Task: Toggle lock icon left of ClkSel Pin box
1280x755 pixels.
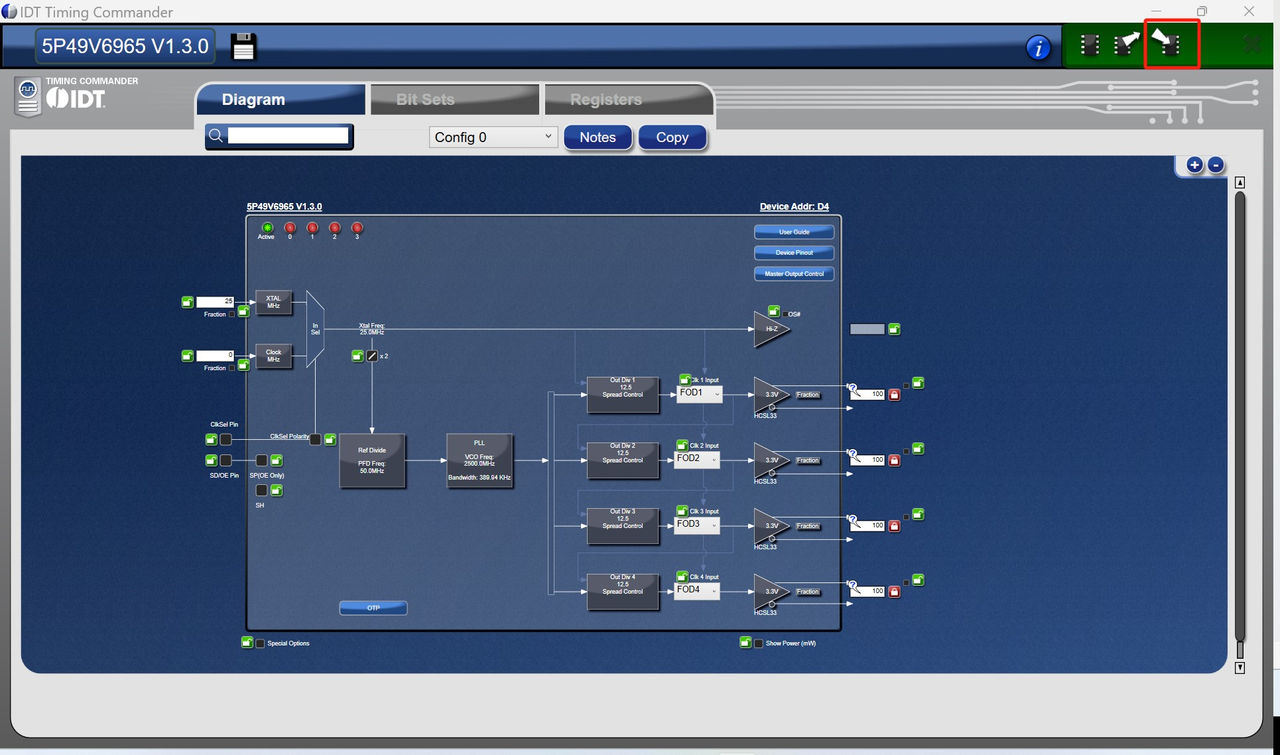Action: [211, 439]
